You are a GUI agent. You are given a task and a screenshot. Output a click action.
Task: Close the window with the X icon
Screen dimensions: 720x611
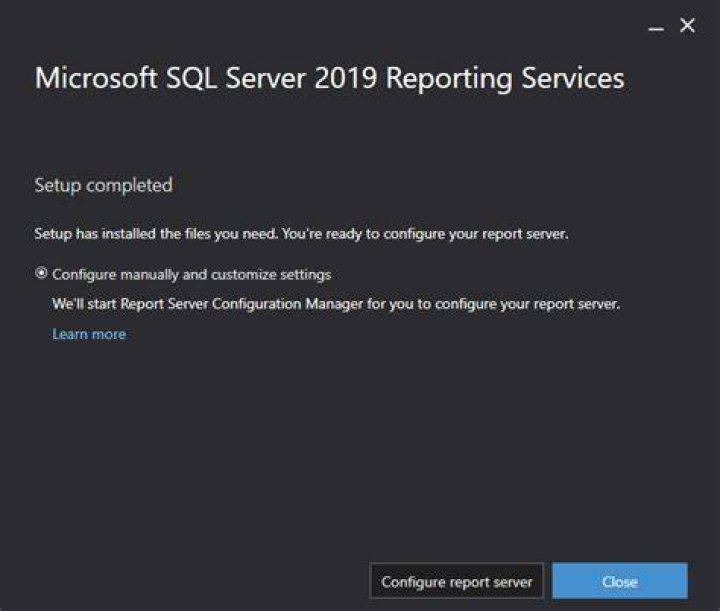pyautogui.click(x=687, y=25)
